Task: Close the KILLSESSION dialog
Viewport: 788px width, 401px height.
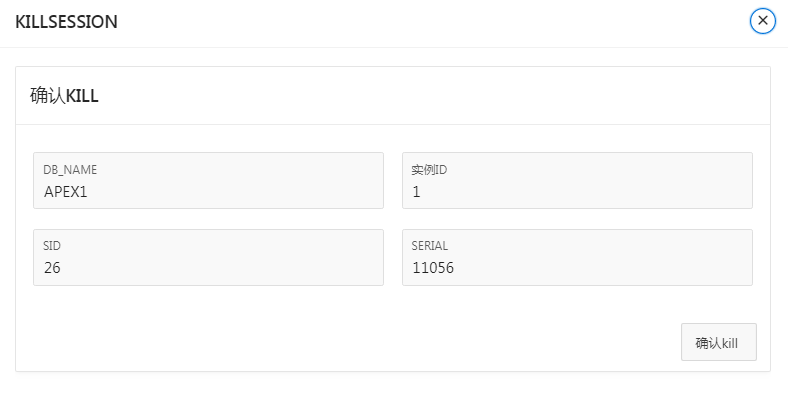Action: tap(763, 20)
